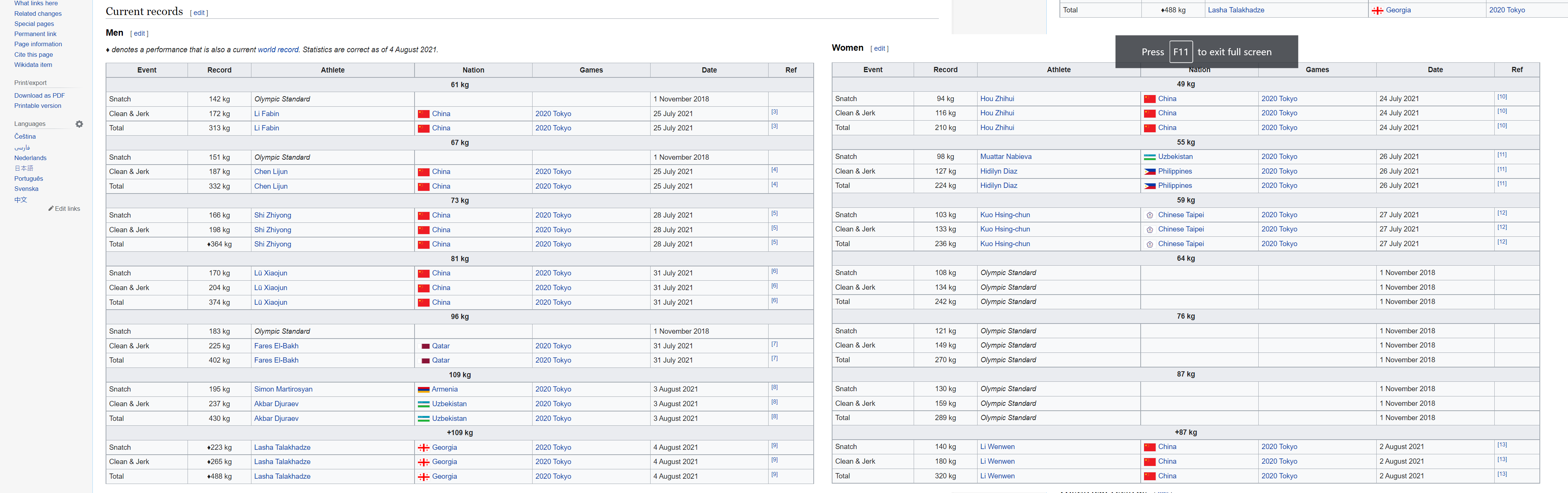Open the language settings gear icon
The image size is (1568, 493).
pyautogui.click(x=79, y=124)
